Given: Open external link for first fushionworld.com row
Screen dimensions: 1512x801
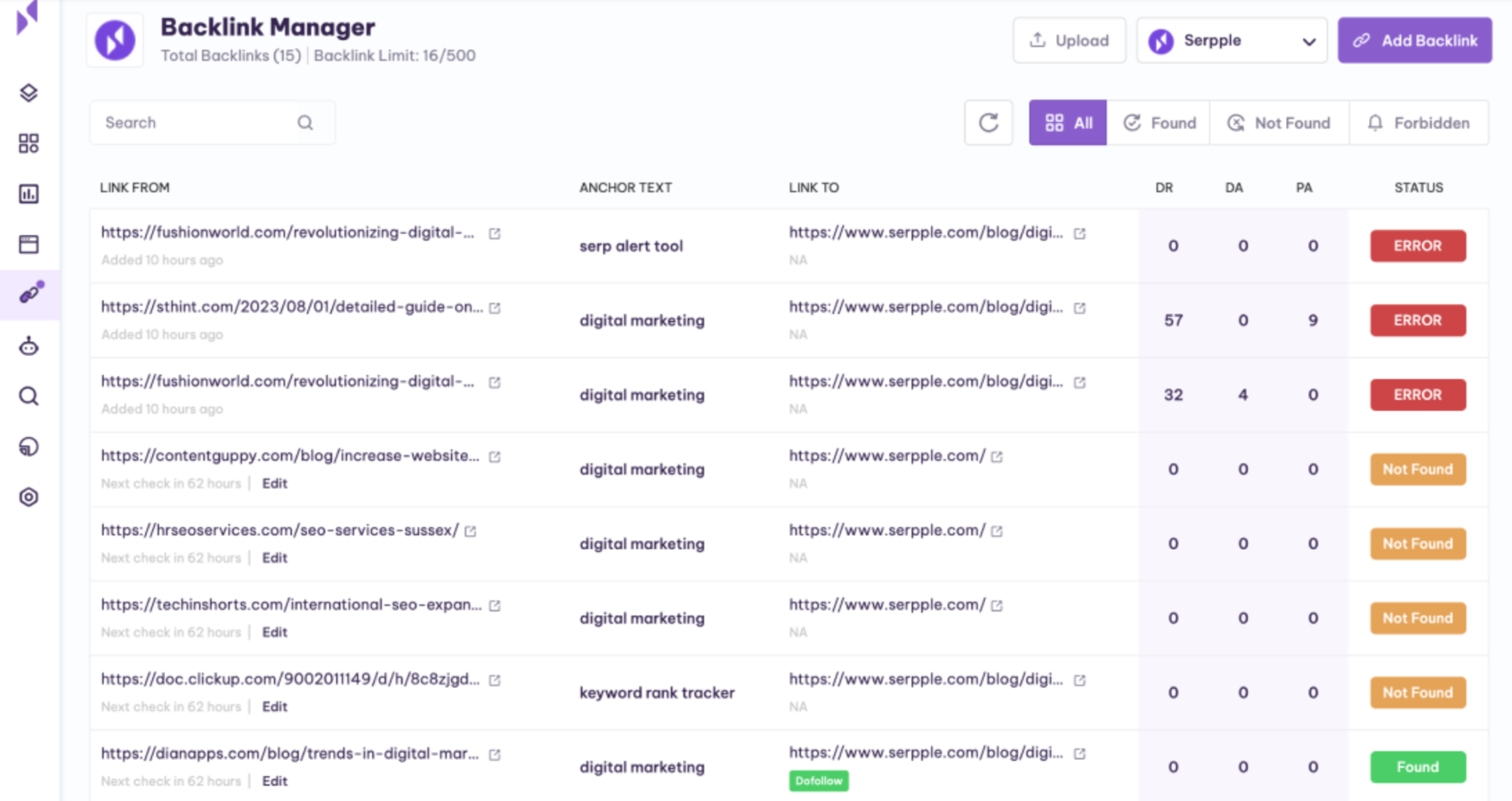Looking at the screenshot, I should (x=495, y=234).
